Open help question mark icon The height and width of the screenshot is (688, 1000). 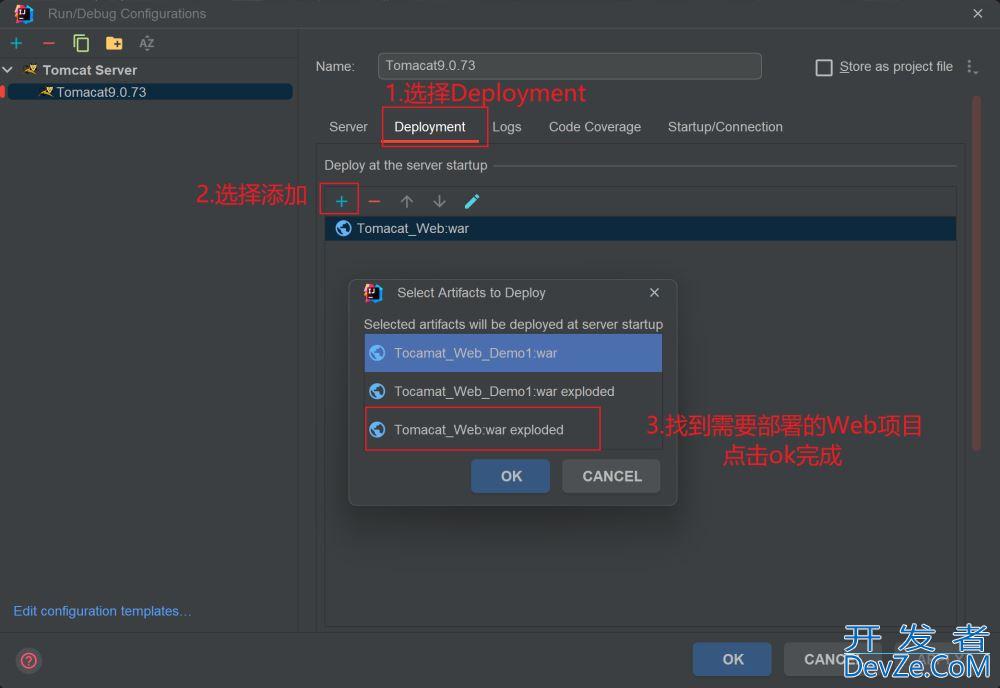pyautogui.click(x=29, y=661)
